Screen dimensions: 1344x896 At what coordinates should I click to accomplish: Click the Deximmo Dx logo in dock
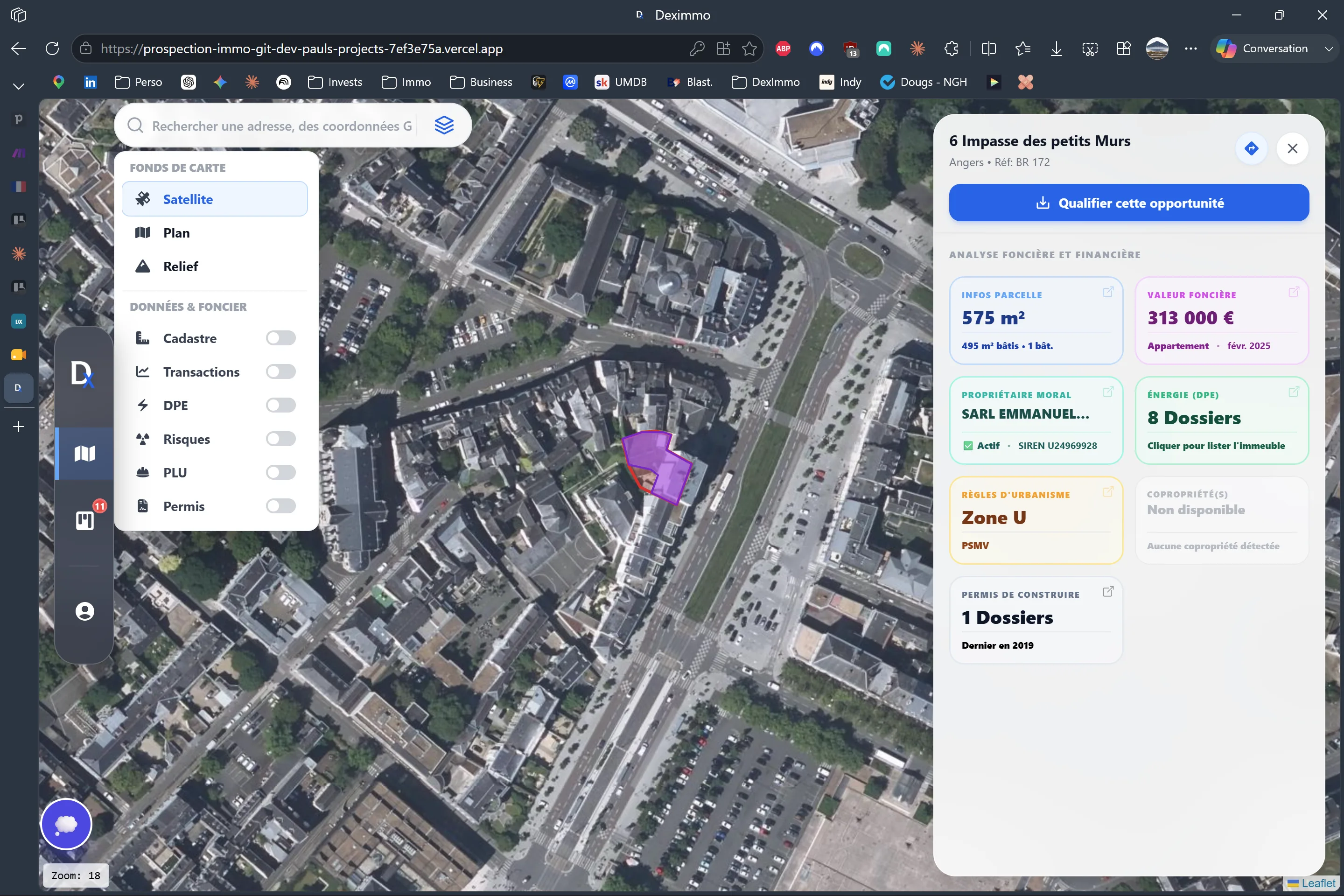pos(82,374)
